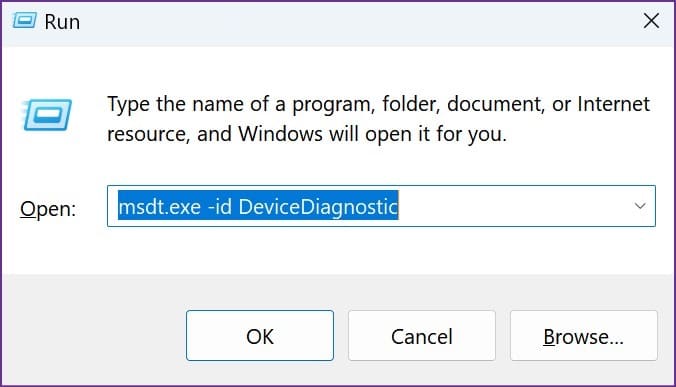
Task: Dismiss the dialog using Cancel
Action: point(422,335)
